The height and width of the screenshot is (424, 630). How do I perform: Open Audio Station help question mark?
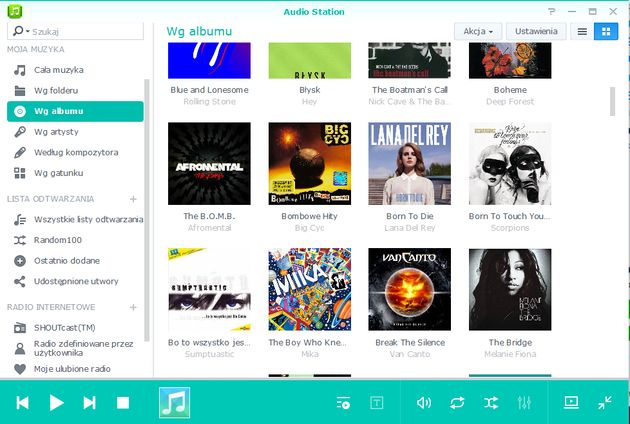point(552,12)
